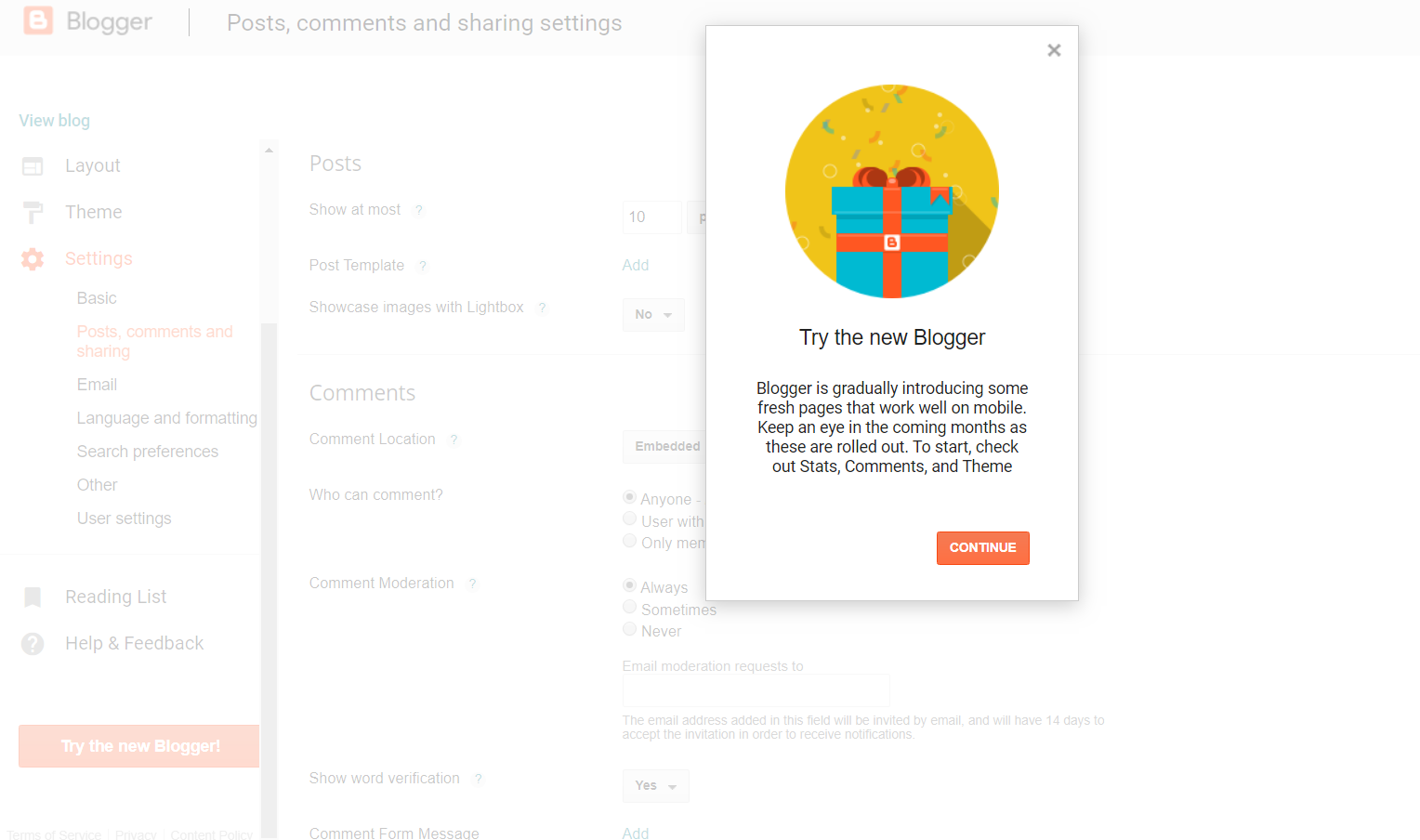Open Reading List bookmark icon
Viewport: 1420px width, 840px height.
33,597
